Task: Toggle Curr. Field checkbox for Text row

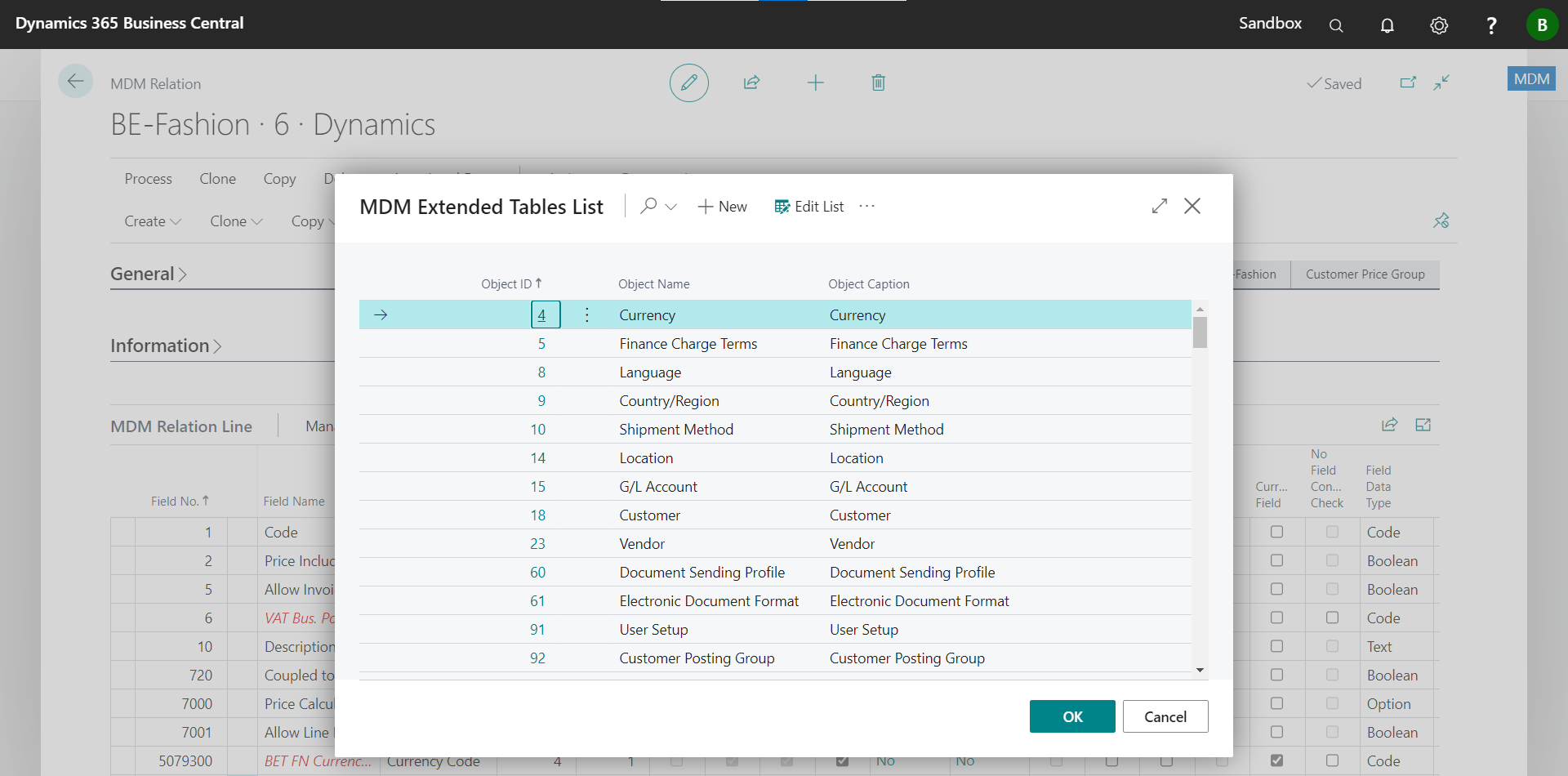Action: [1276, 646]
